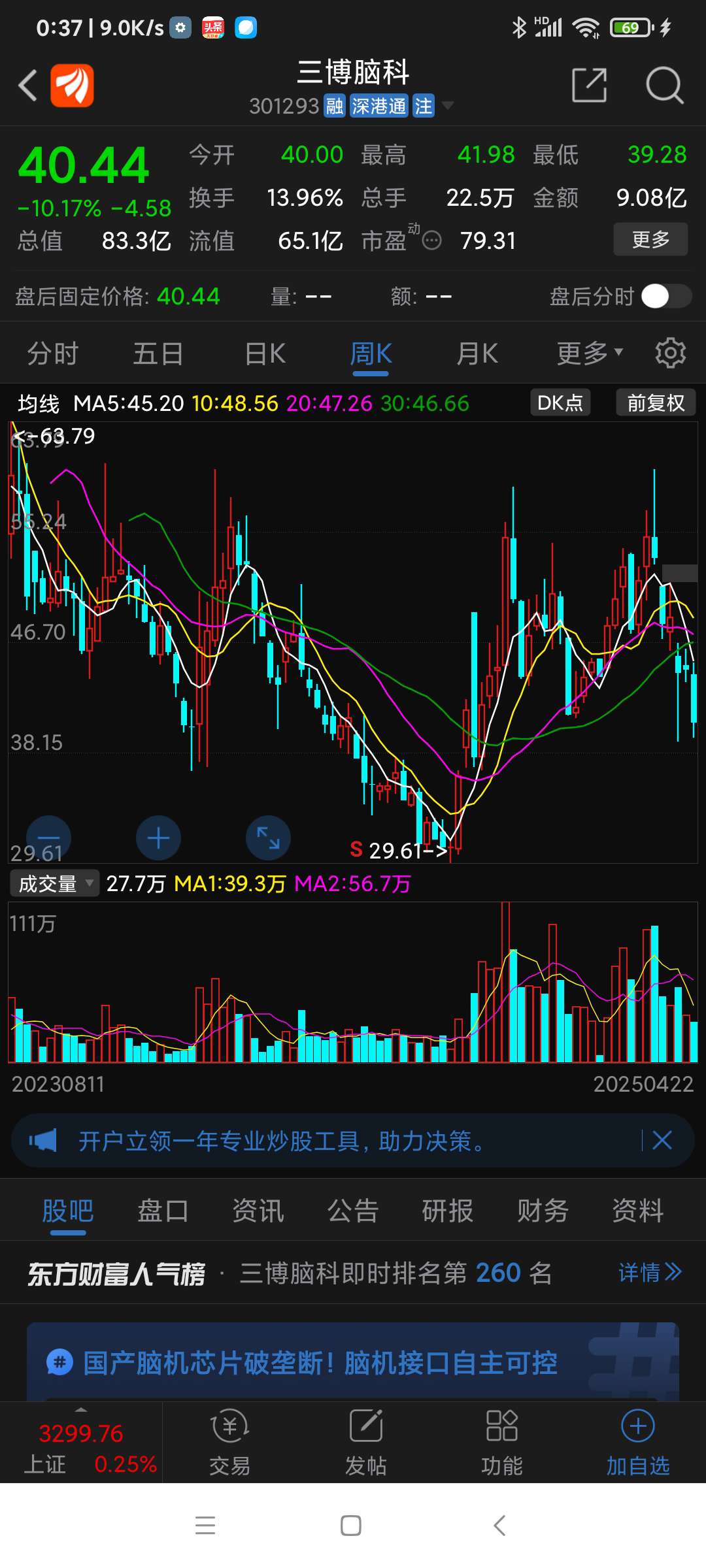Switch to 日K chart tab
Screen dimensions: 706x1568
coord(265,353)
